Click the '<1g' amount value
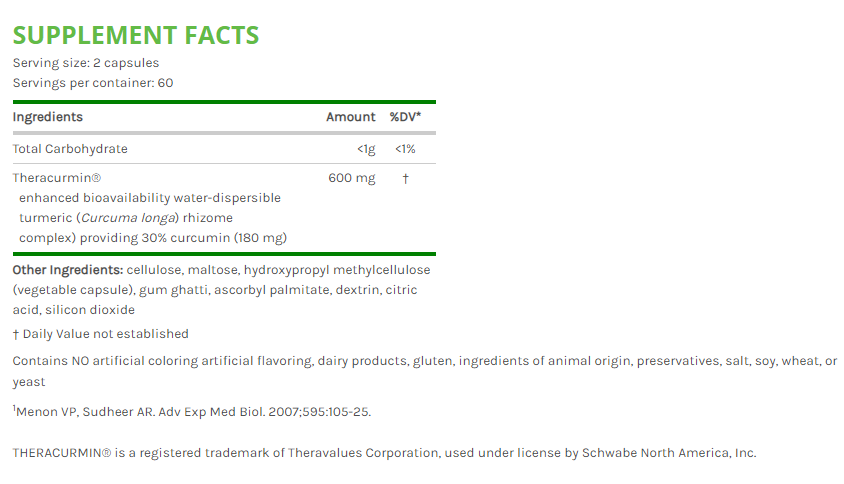 pos(366,149)
